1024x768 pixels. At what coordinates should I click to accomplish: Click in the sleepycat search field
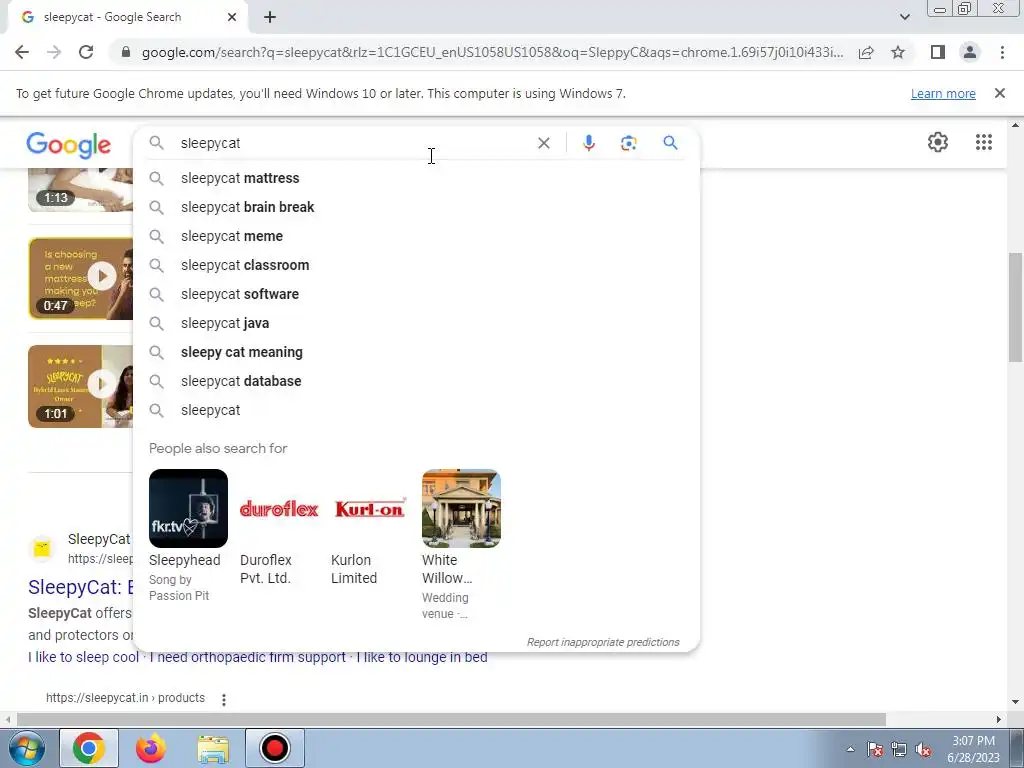[353, 143]
